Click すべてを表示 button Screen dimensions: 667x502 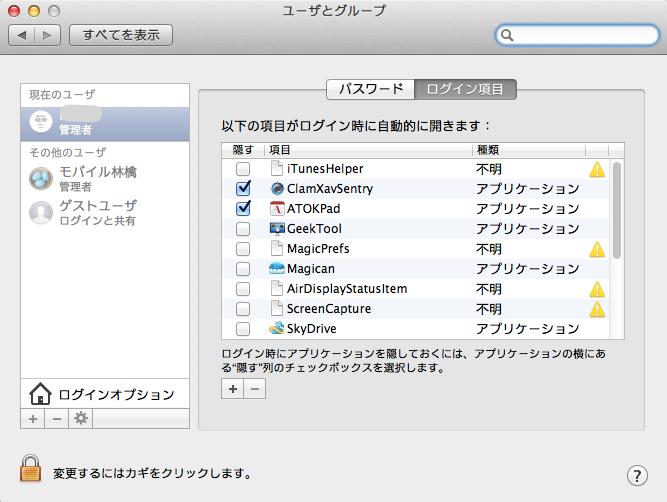pyautogui.click(x=121, y=35)
